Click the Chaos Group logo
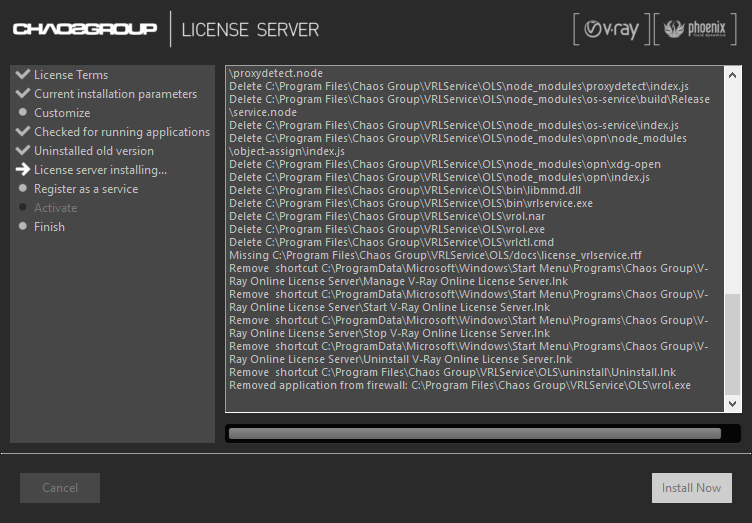752x523 pixels. click(x=85, y=29)
